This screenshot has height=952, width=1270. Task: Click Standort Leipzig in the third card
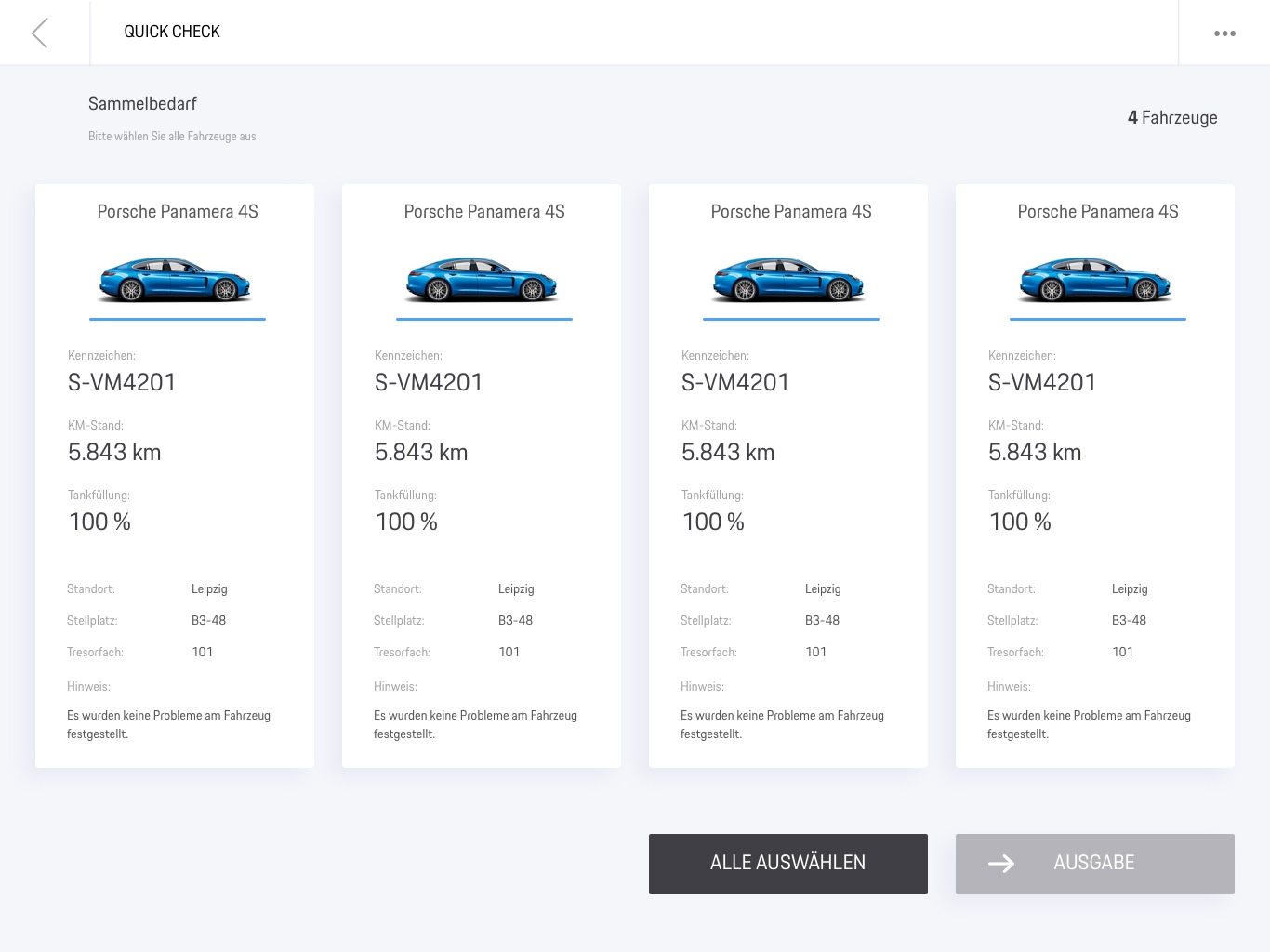point(823,588)
